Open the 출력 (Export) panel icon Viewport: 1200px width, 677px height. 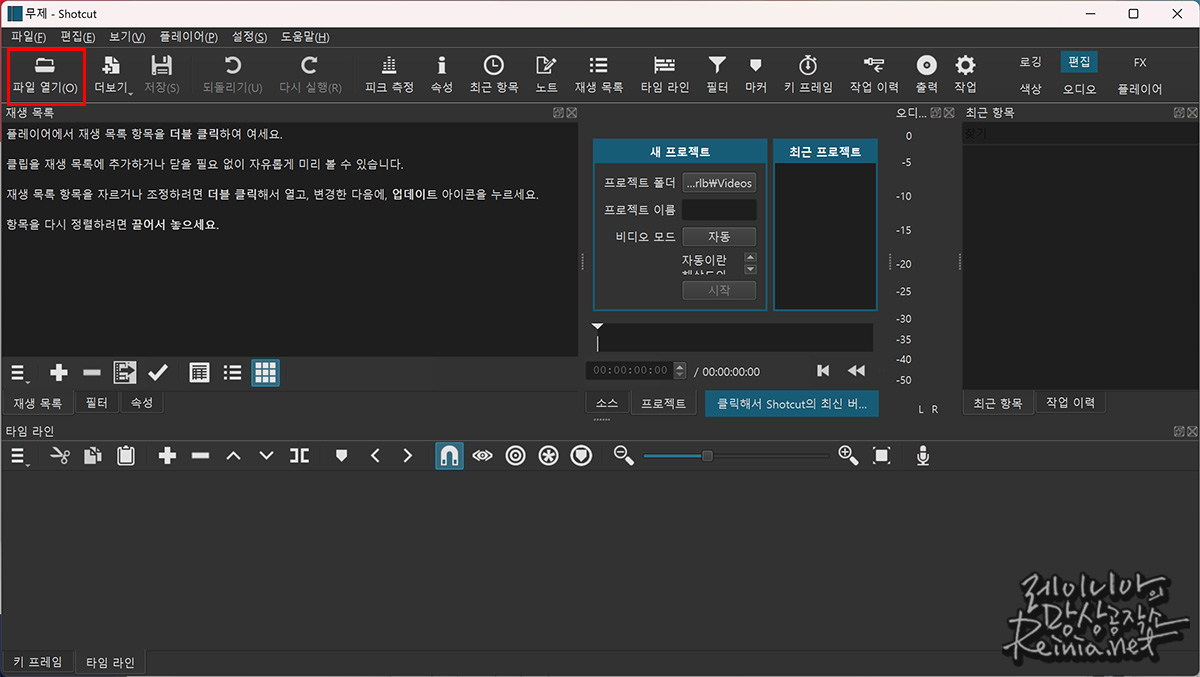(926, 75)
